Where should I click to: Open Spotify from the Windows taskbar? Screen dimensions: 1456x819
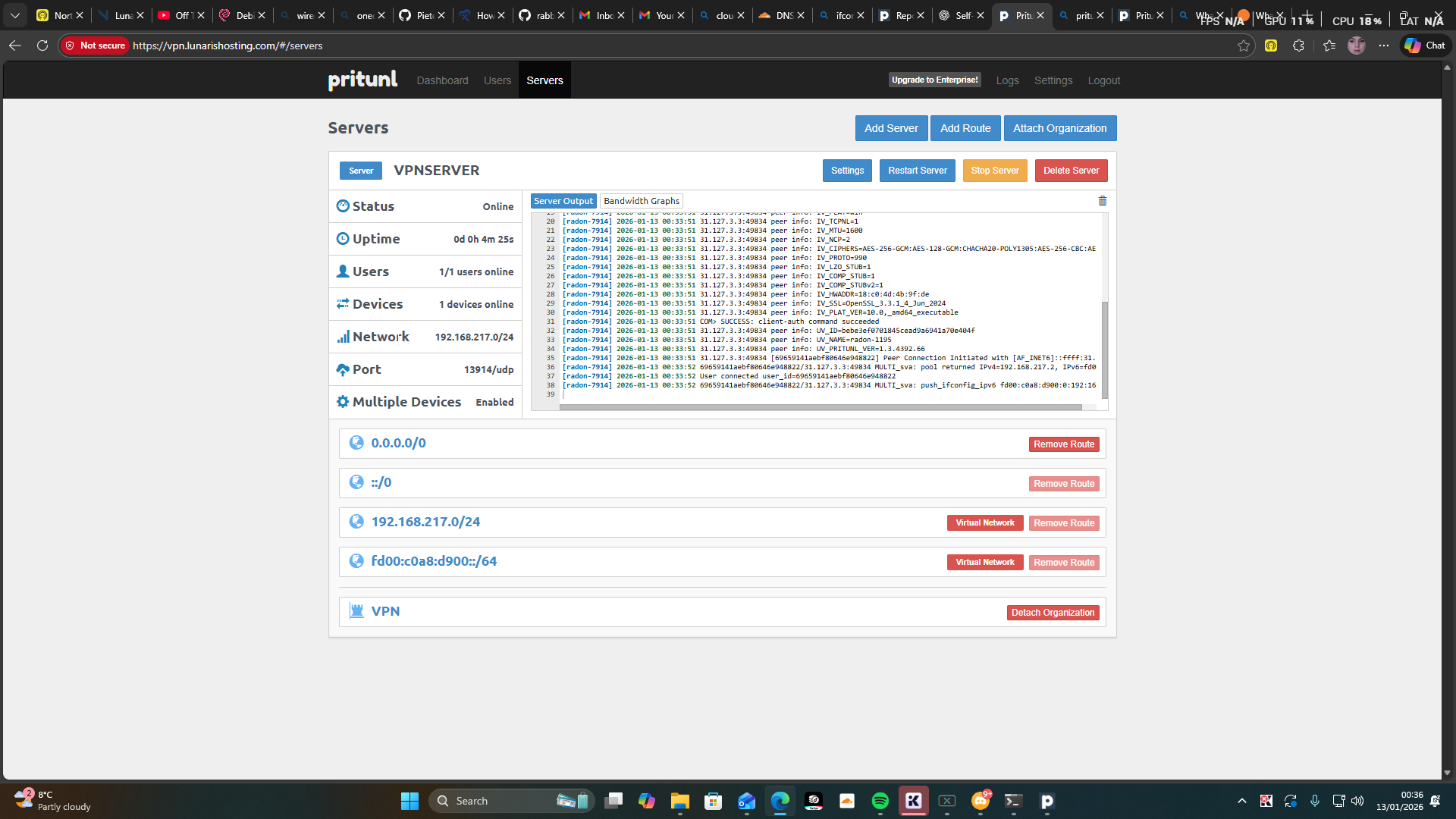(x=880, y=801)
